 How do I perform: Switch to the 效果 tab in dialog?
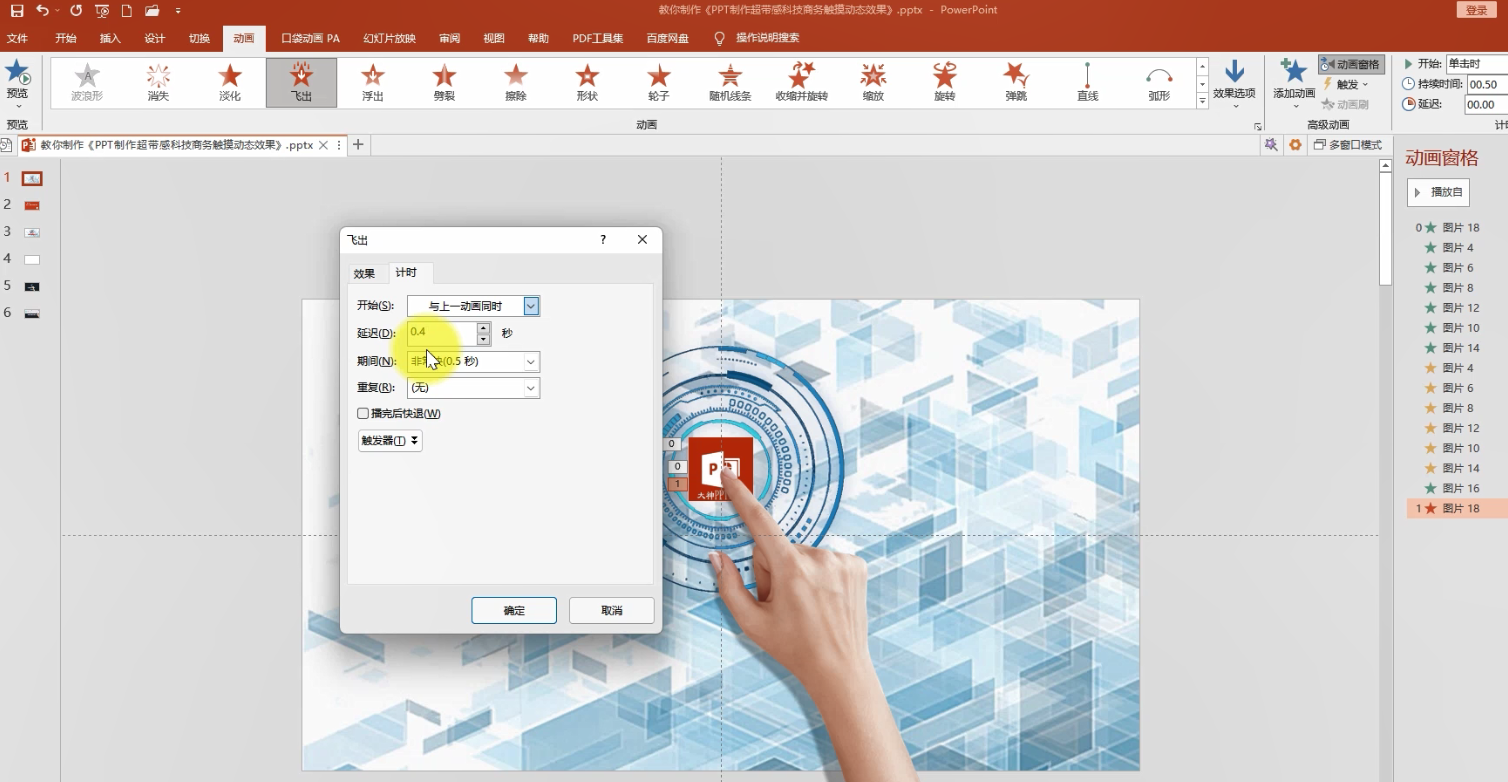364,273
